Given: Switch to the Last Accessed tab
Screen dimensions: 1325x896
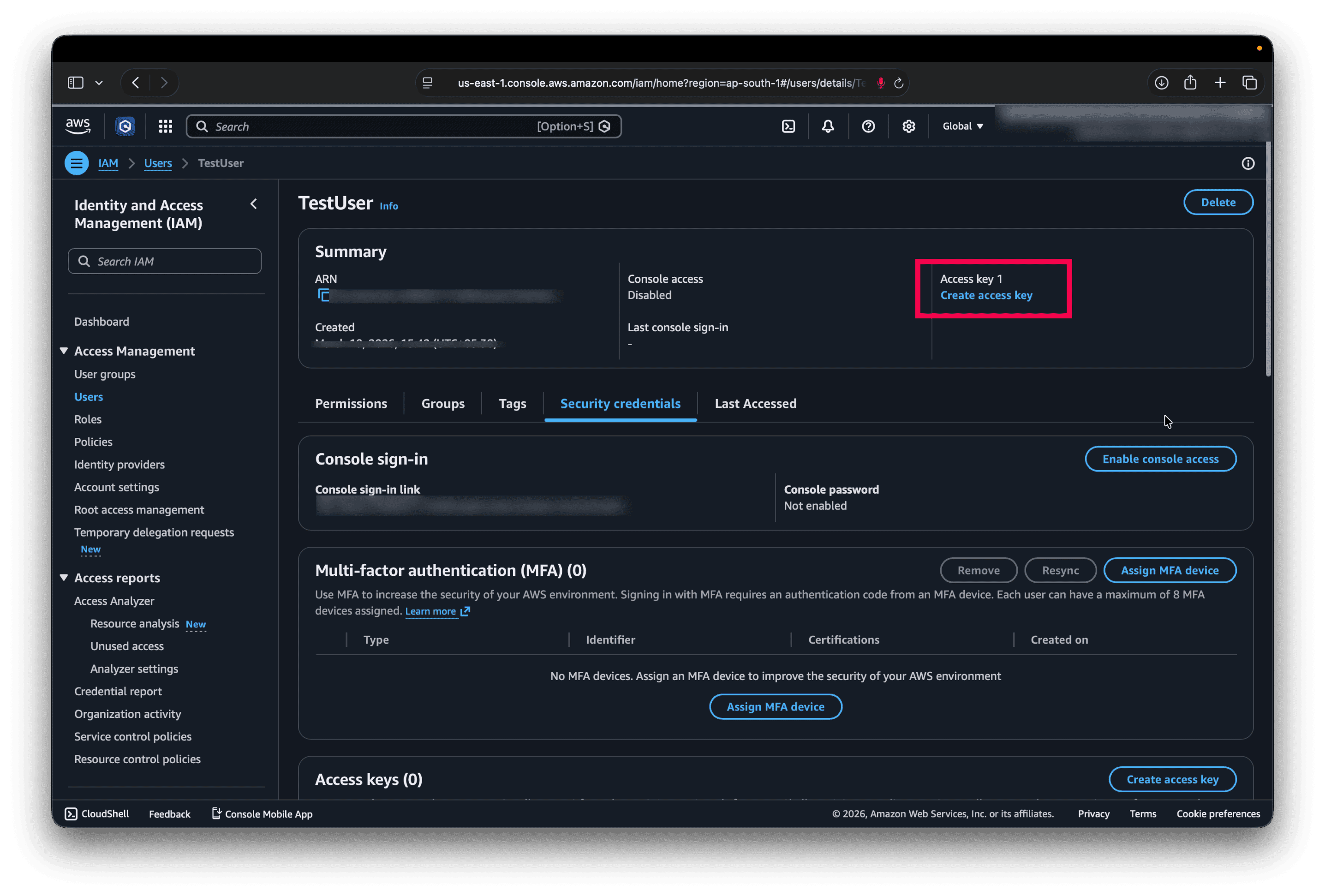Looking at the screenshot, I should [755, 404].
